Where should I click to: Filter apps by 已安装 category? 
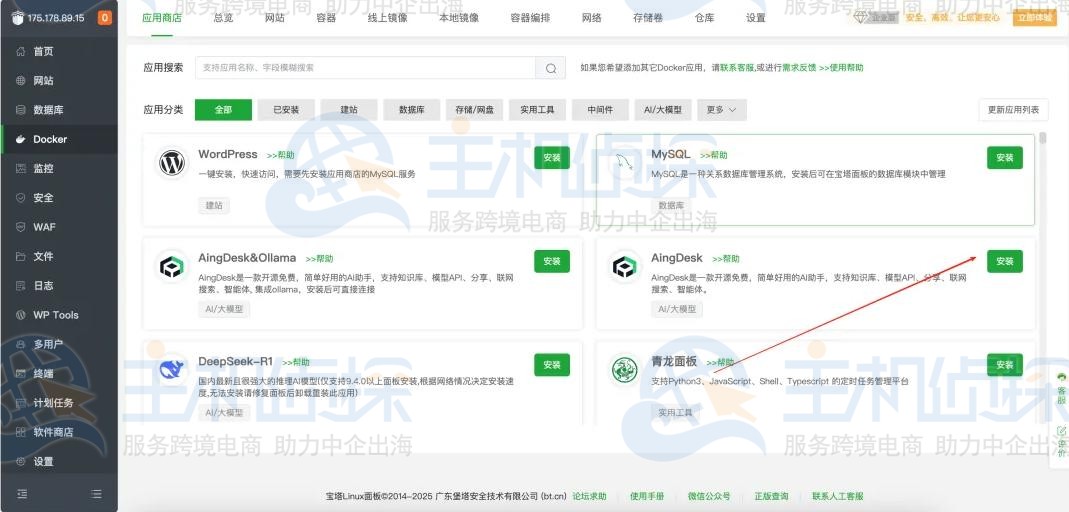[286, 110]
